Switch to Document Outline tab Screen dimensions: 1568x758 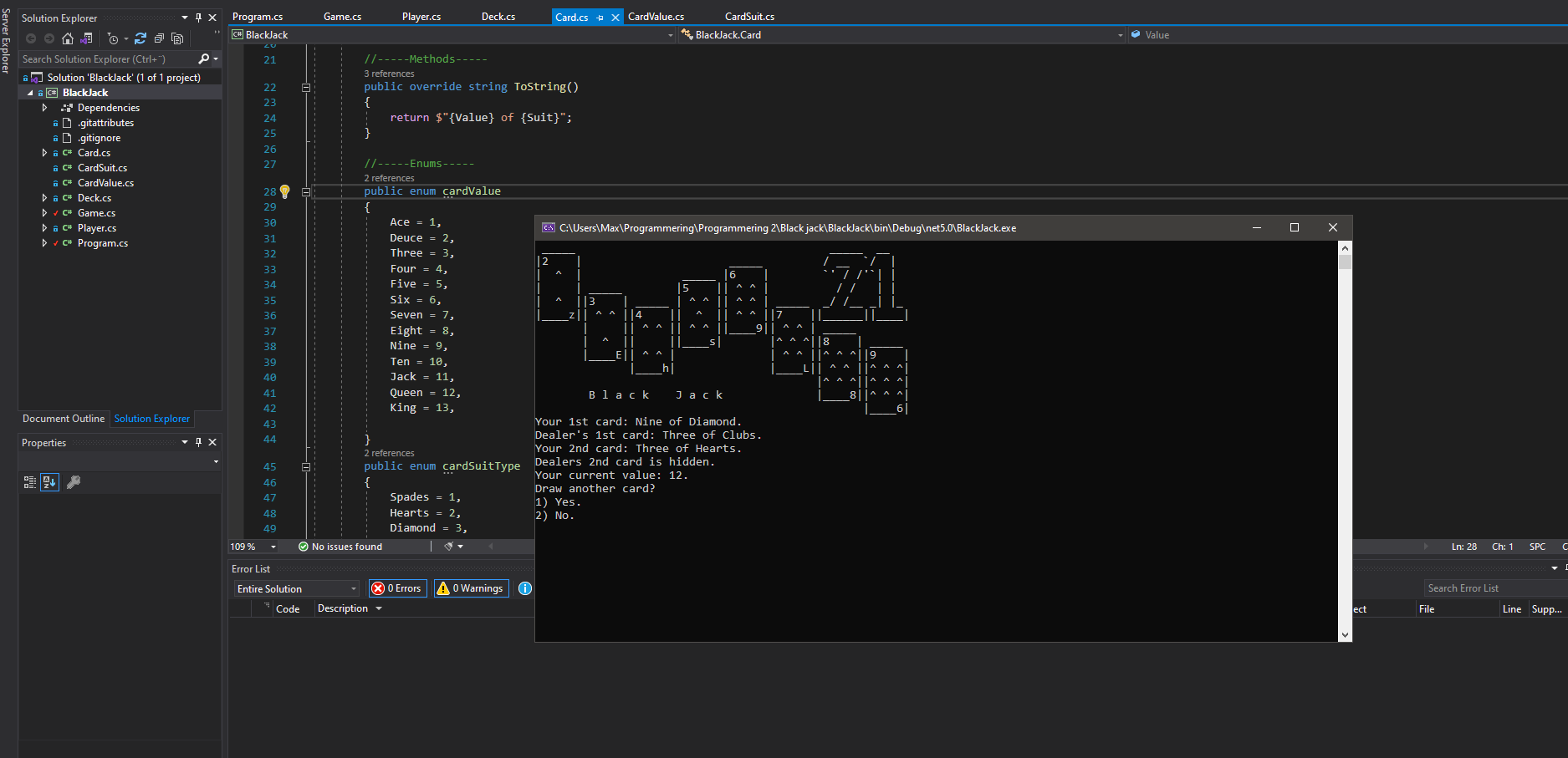click(x=64, y=419)
